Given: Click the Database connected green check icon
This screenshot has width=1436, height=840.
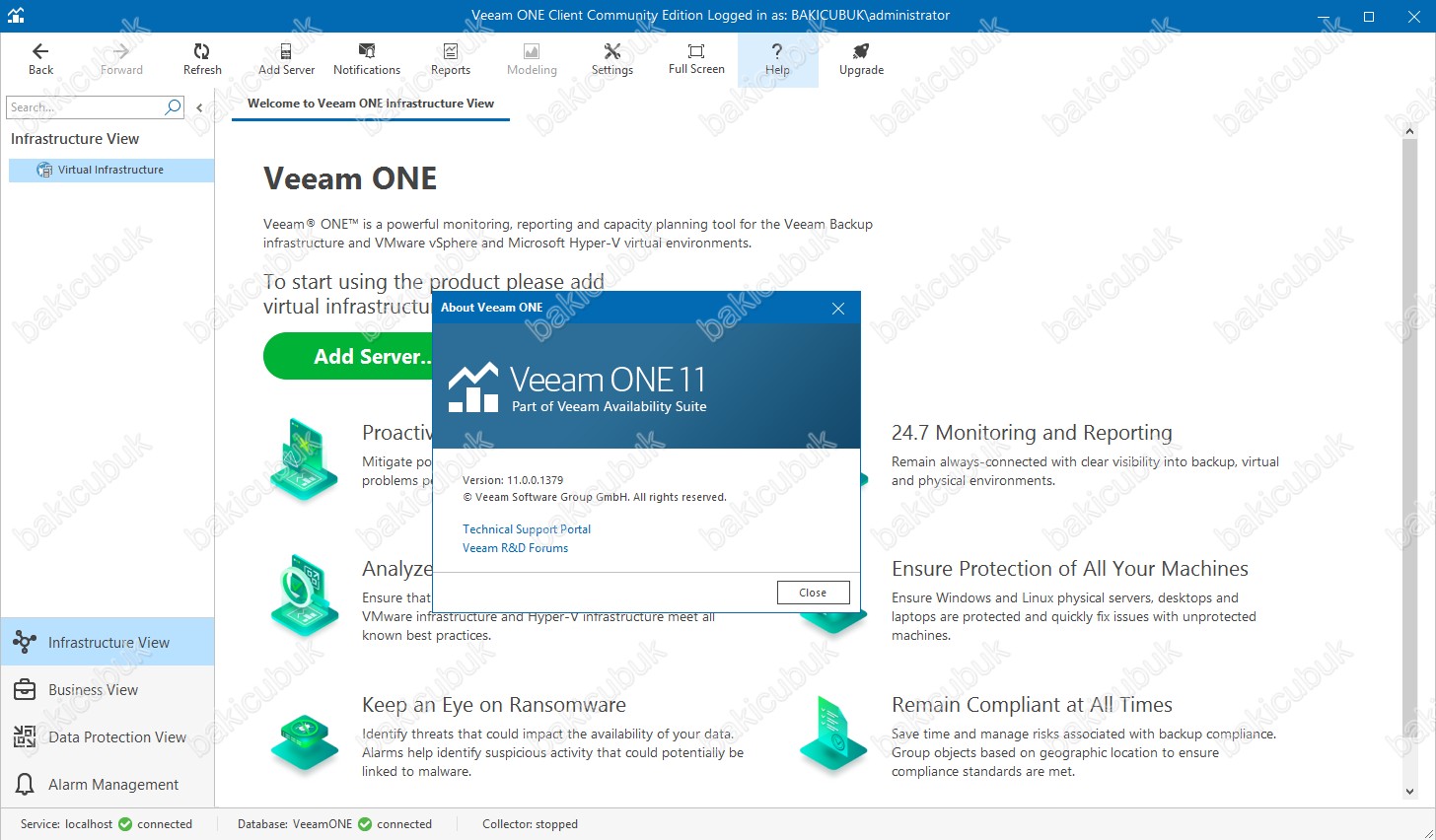Looking at the screenshot, I should (x=365, y=824).
